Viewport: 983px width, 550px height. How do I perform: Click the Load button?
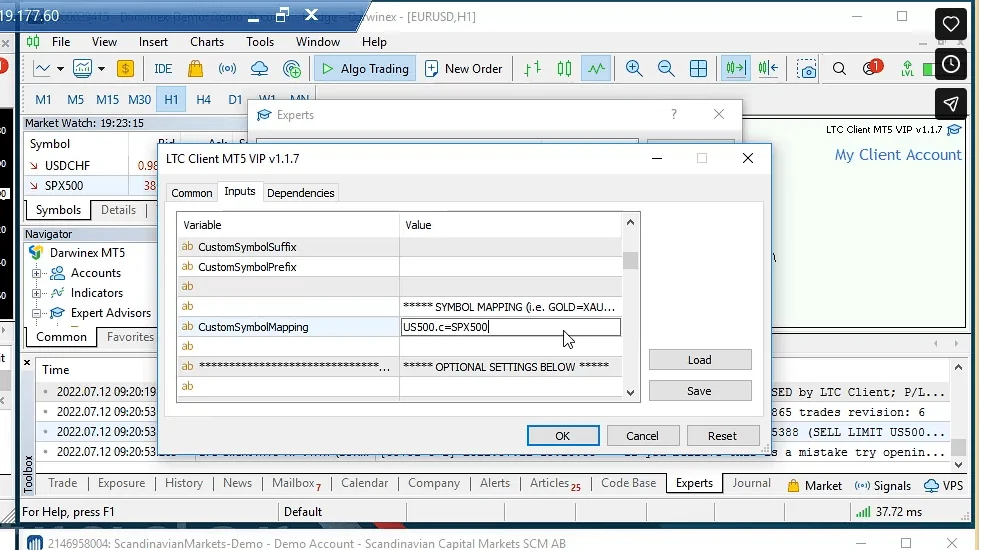coord(700,360)
